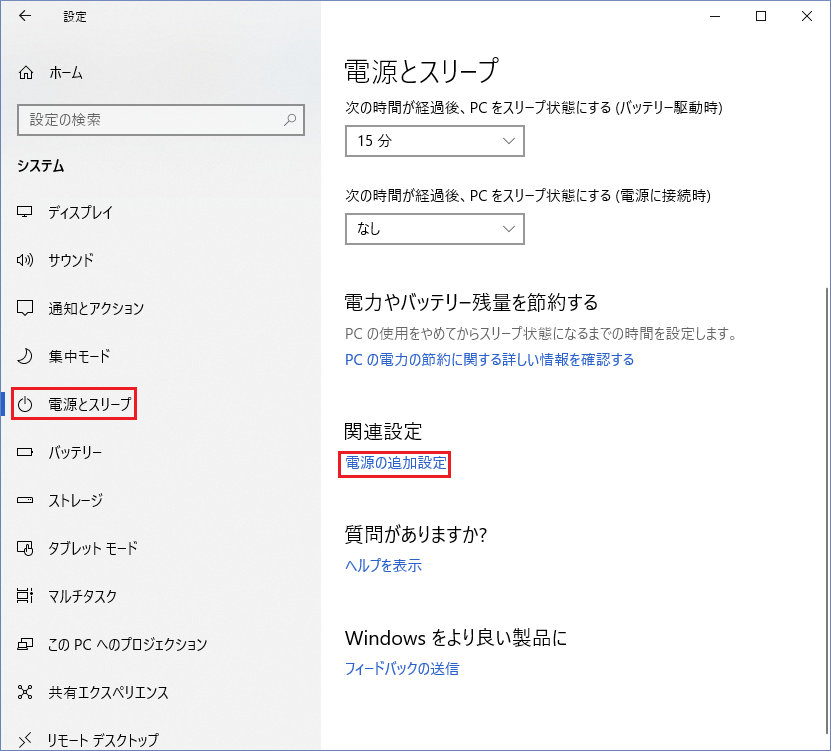Open the フィードバックの送信 link
Viewport: 831px width, 751px height.
(x=401, y=669)
